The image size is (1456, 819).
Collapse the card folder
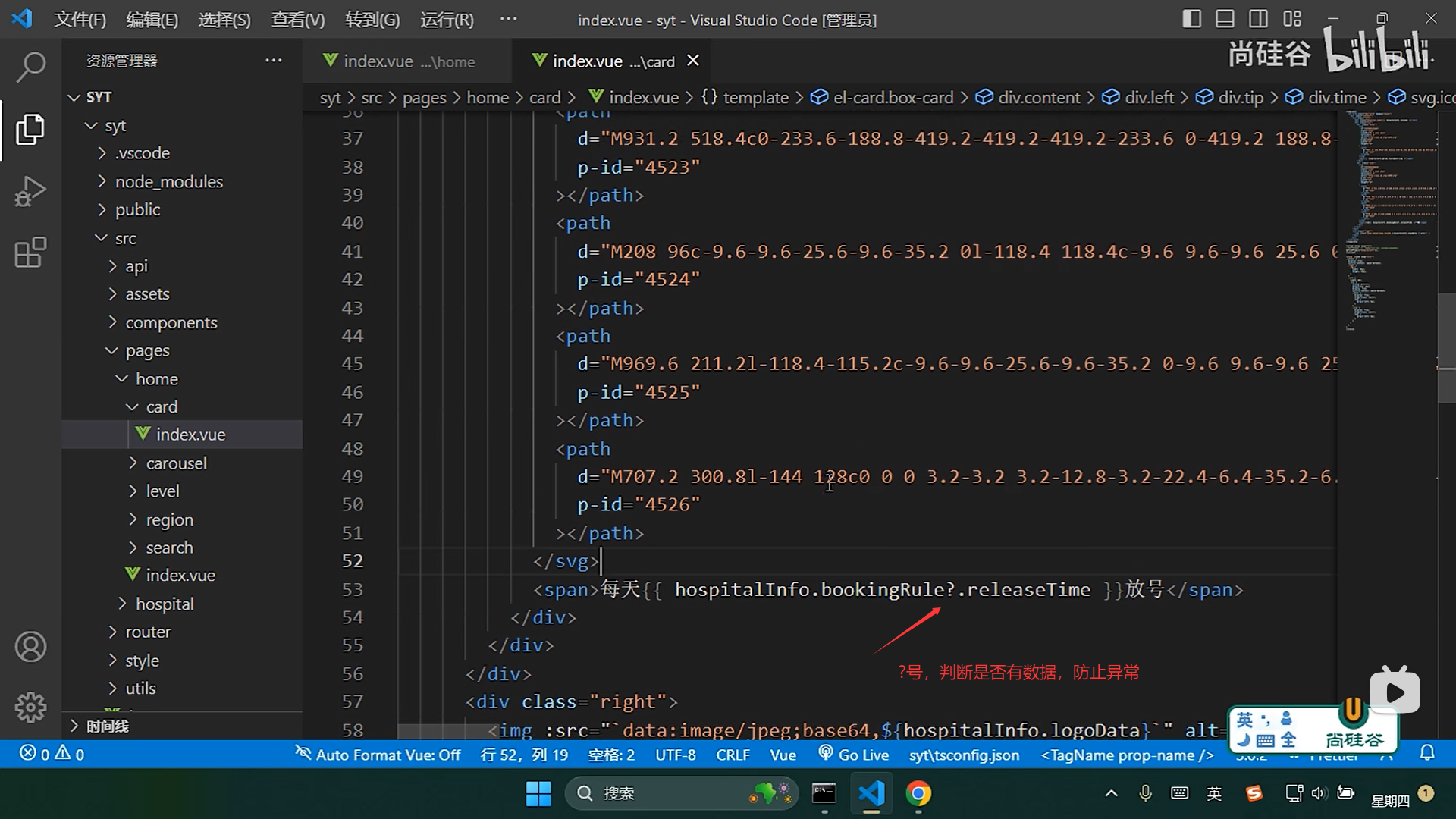point(161,406)
